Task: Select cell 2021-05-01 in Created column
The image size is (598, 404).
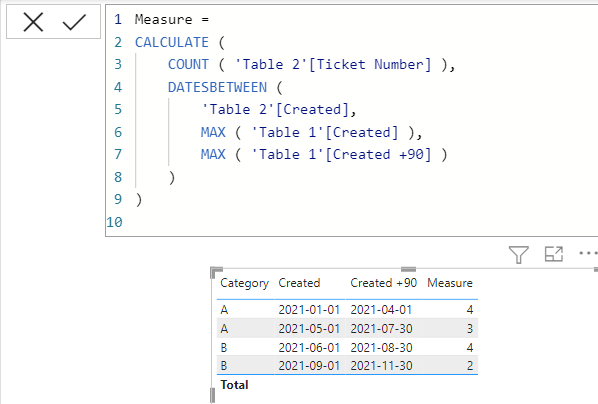Action: point(309,328)
